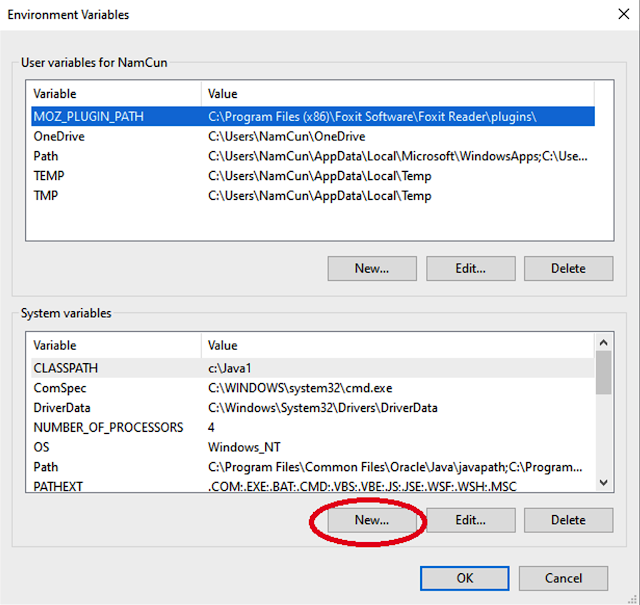Viewport: 640px width, 605px height.
Task: Select the TEMP user variable
Action: (313, 176)
